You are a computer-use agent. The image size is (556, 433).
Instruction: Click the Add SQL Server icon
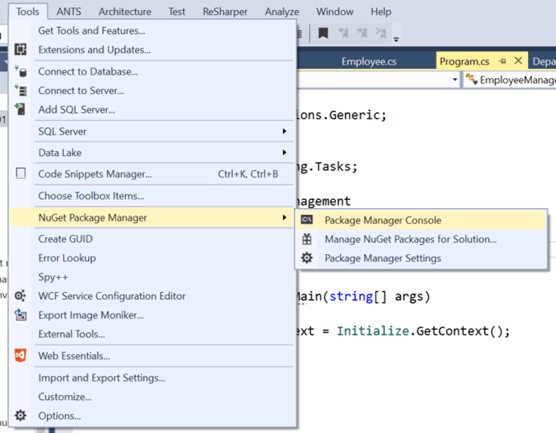click(21, 109)
